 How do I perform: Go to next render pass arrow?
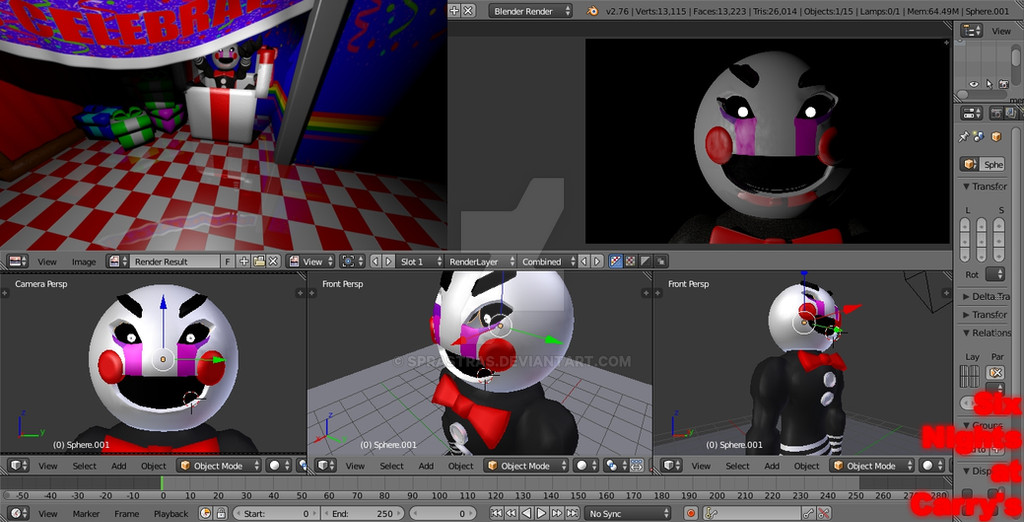coord(597,261)
